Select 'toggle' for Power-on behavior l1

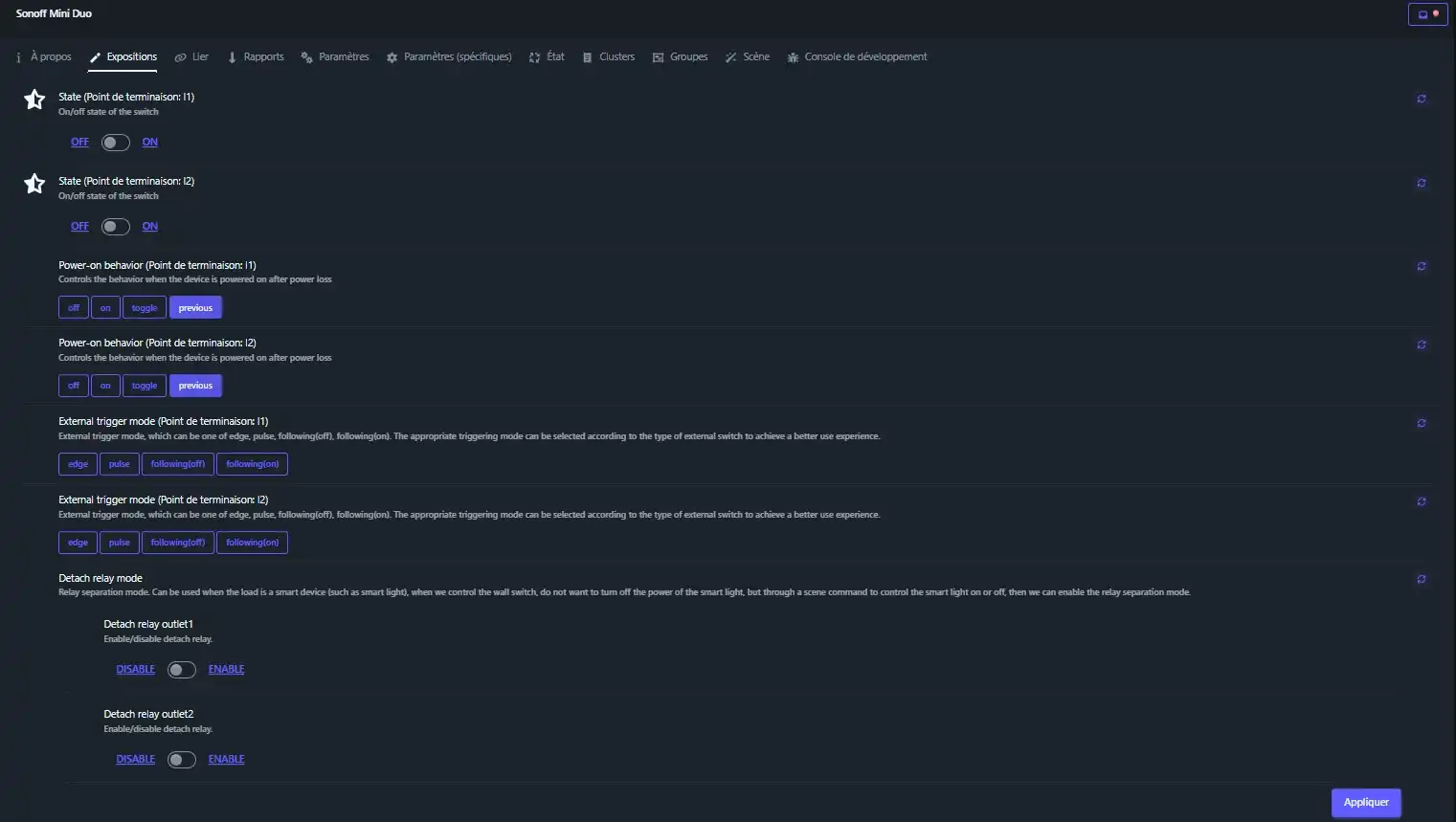pyautogui.click(x=144, y=308)
